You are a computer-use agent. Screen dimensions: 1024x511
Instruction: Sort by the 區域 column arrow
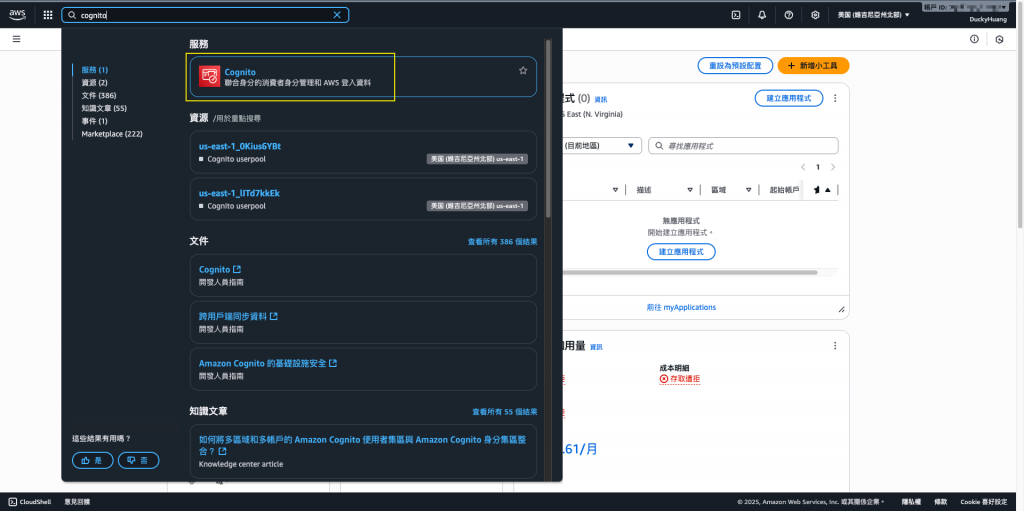749,190
